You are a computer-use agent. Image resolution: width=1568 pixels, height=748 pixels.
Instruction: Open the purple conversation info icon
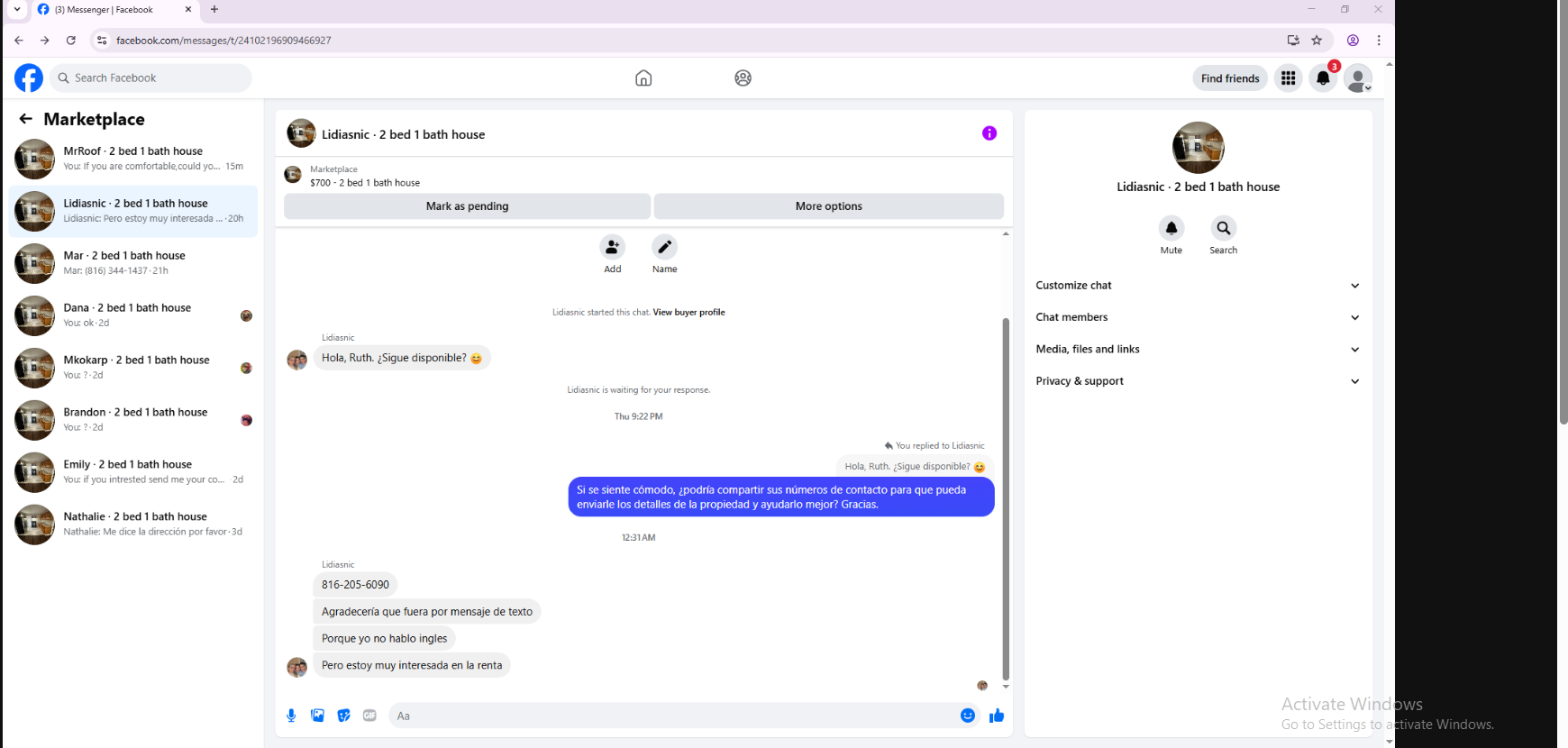[989, 133]
